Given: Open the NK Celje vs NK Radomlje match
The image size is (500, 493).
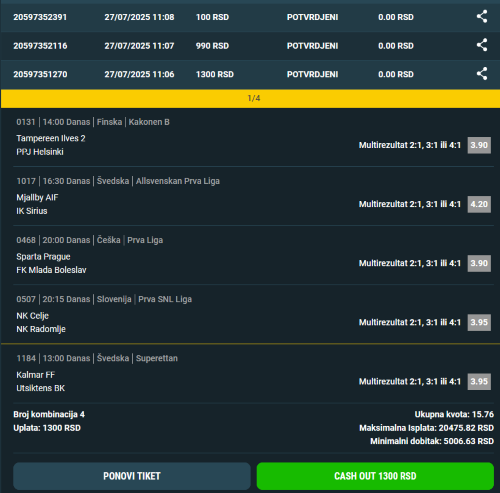Looking at the screenshot, I should [41, 322].
